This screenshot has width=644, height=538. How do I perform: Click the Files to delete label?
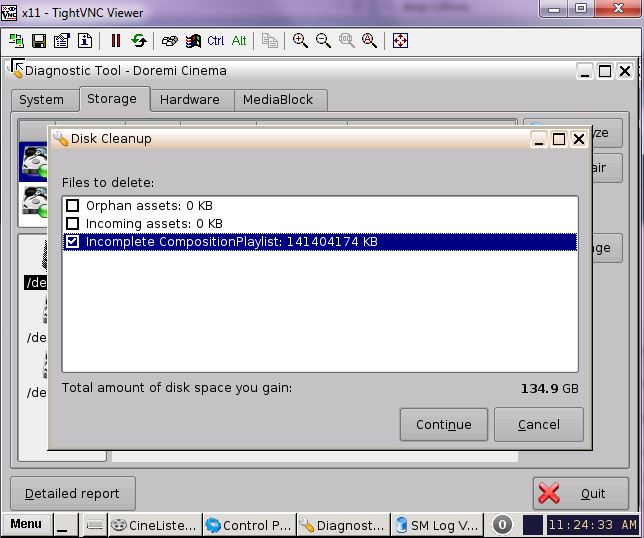tap(108, 182)
